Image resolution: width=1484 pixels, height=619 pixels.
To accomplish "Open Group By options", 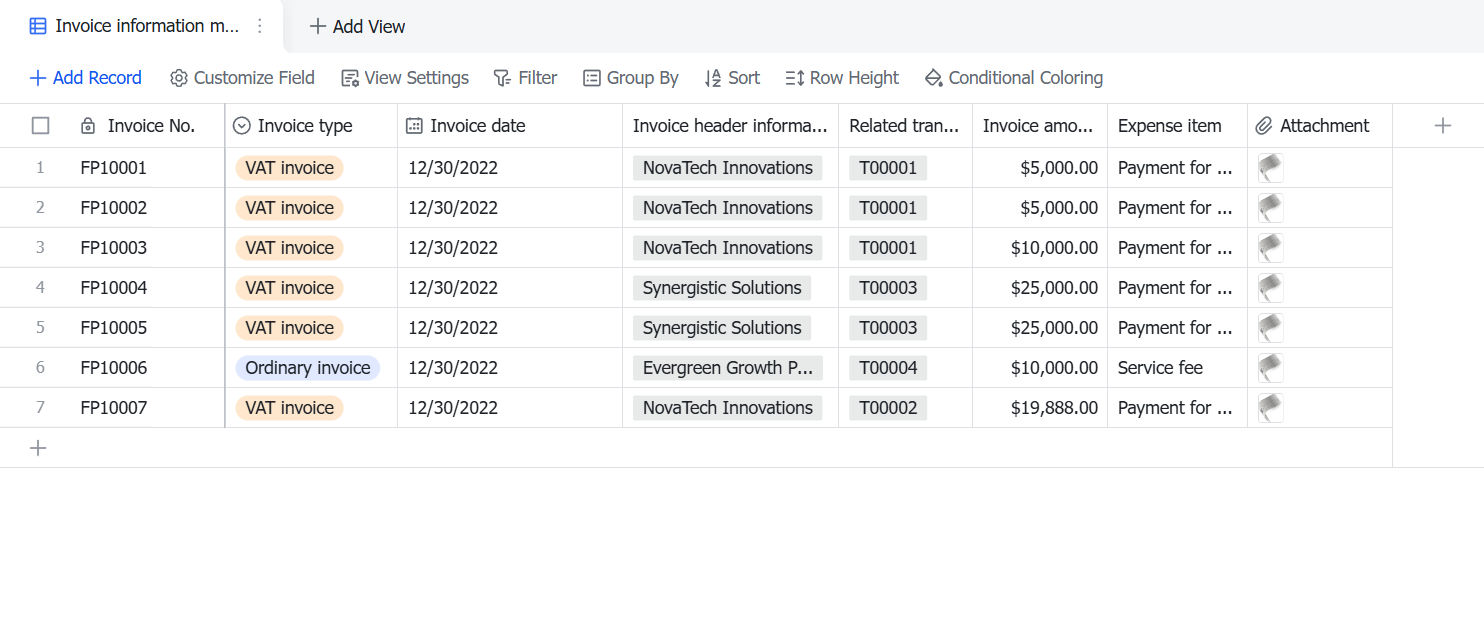I will pyautogui.click(x=631, y=78).
